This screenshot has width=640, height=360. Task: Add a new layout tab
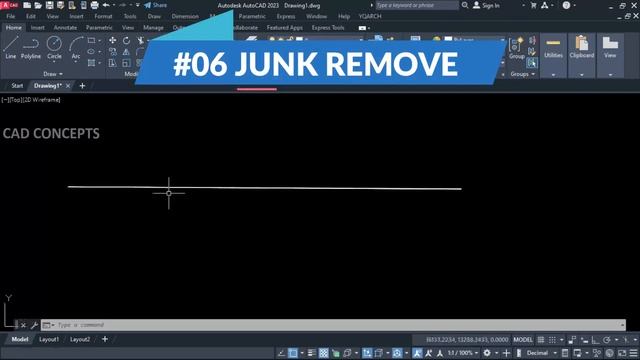point(105,339)
